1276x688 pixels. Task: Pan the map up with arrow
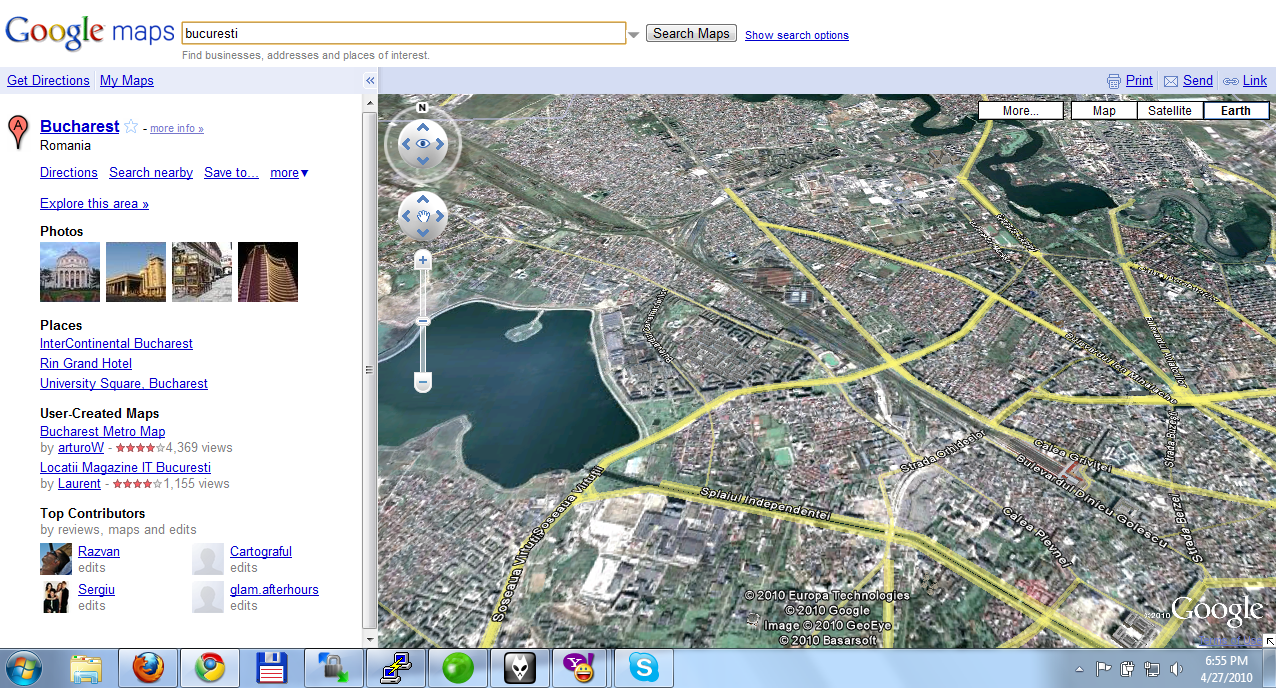click(423, 199)
